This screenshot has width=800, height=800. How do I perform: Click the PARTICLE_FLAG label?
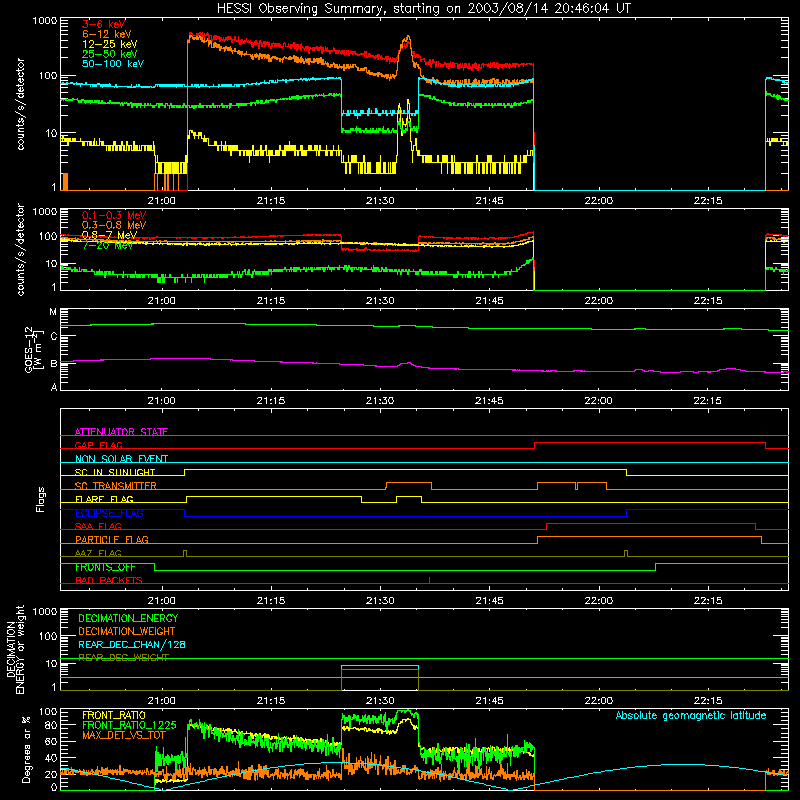(112, 540)
